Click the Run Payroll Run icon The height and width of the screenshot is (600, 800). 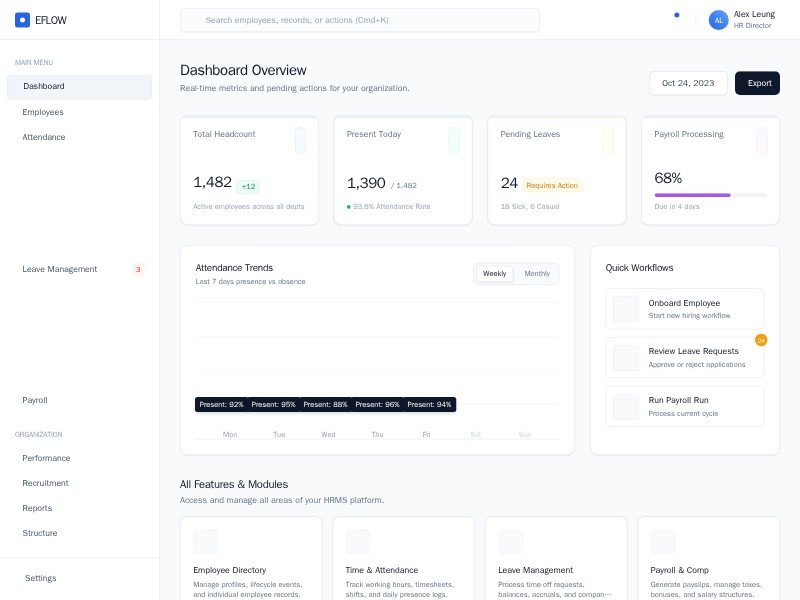tap(626, 406)
